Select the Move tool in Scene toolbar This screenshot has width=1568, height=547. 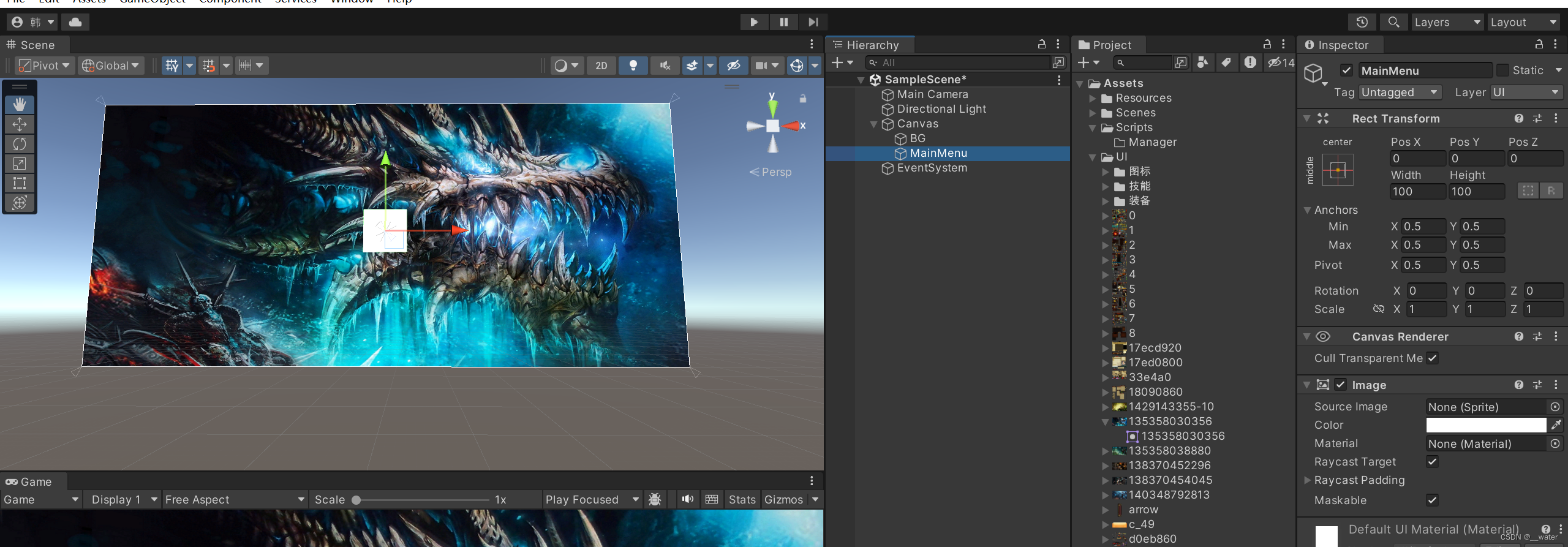point(20,124)
